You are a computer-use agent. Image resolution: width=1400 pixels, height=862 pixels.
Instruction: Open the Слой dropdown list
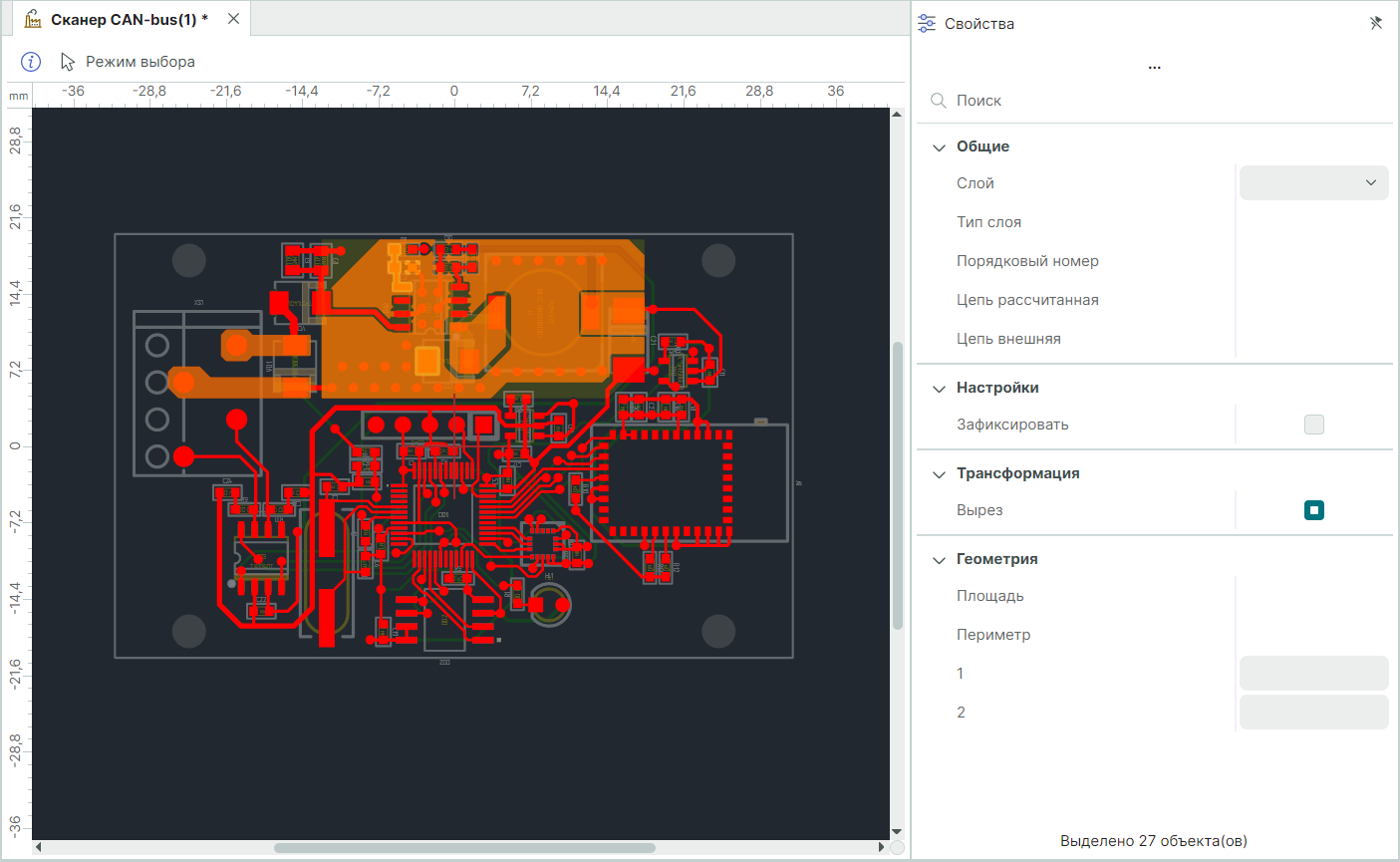pyautogui.click(x=1313, y=183)
